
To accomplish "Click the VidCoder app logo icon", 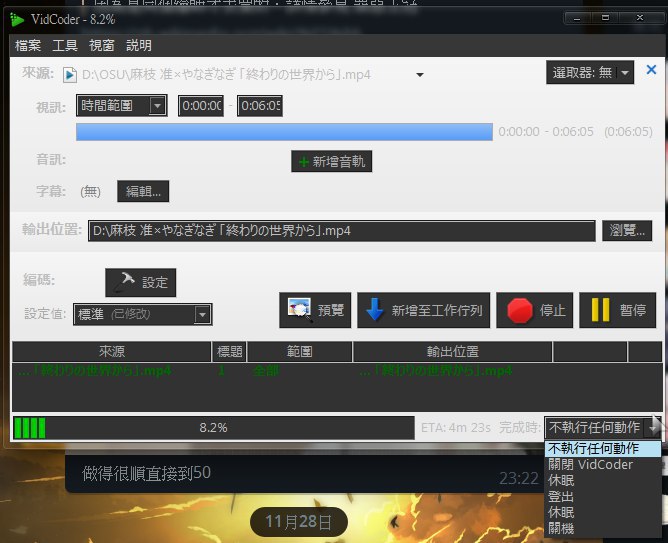I will pos(17,20).
